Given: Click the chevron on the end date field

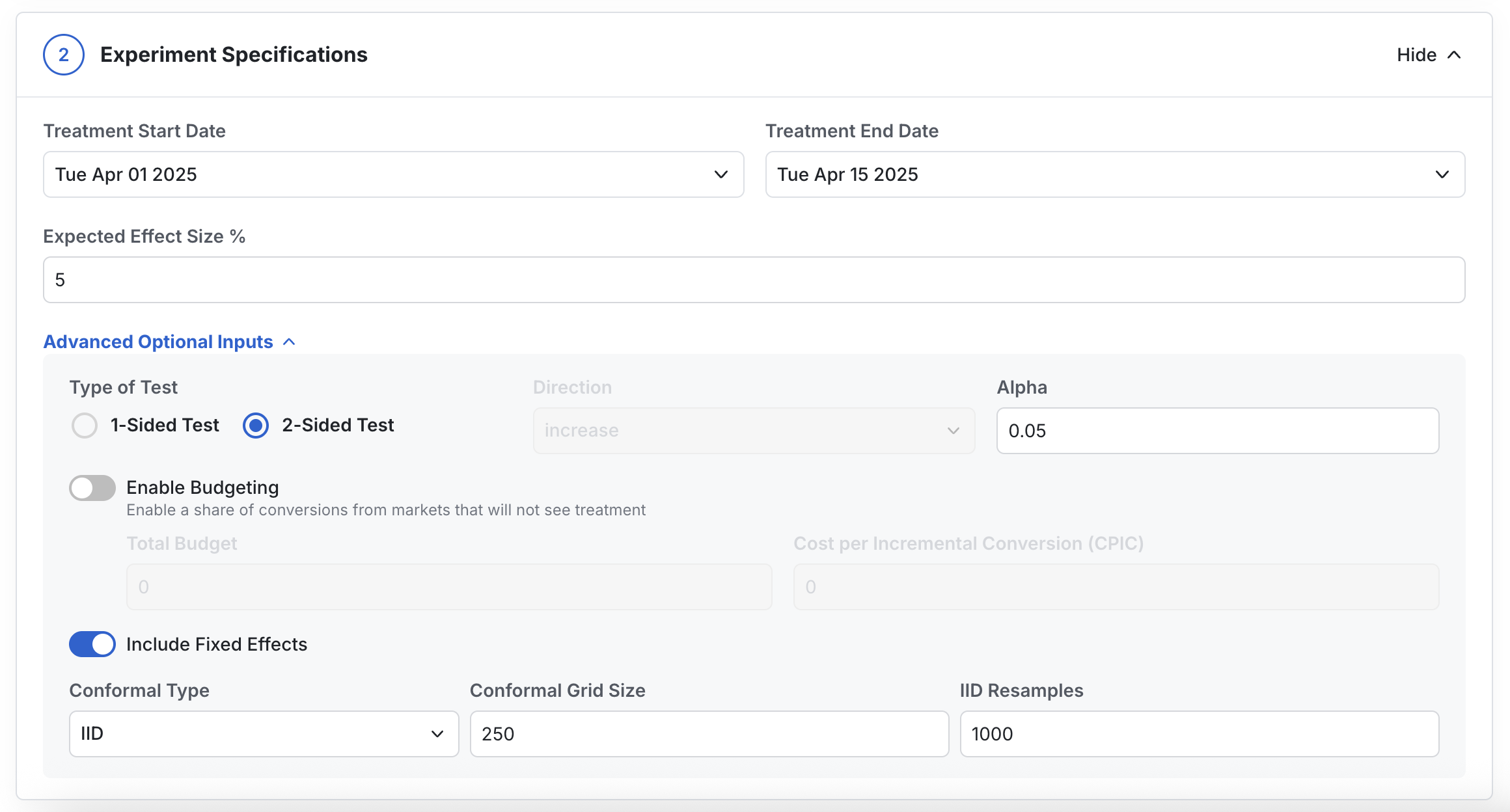Looking at the screenshot, I should [1442, 174].
